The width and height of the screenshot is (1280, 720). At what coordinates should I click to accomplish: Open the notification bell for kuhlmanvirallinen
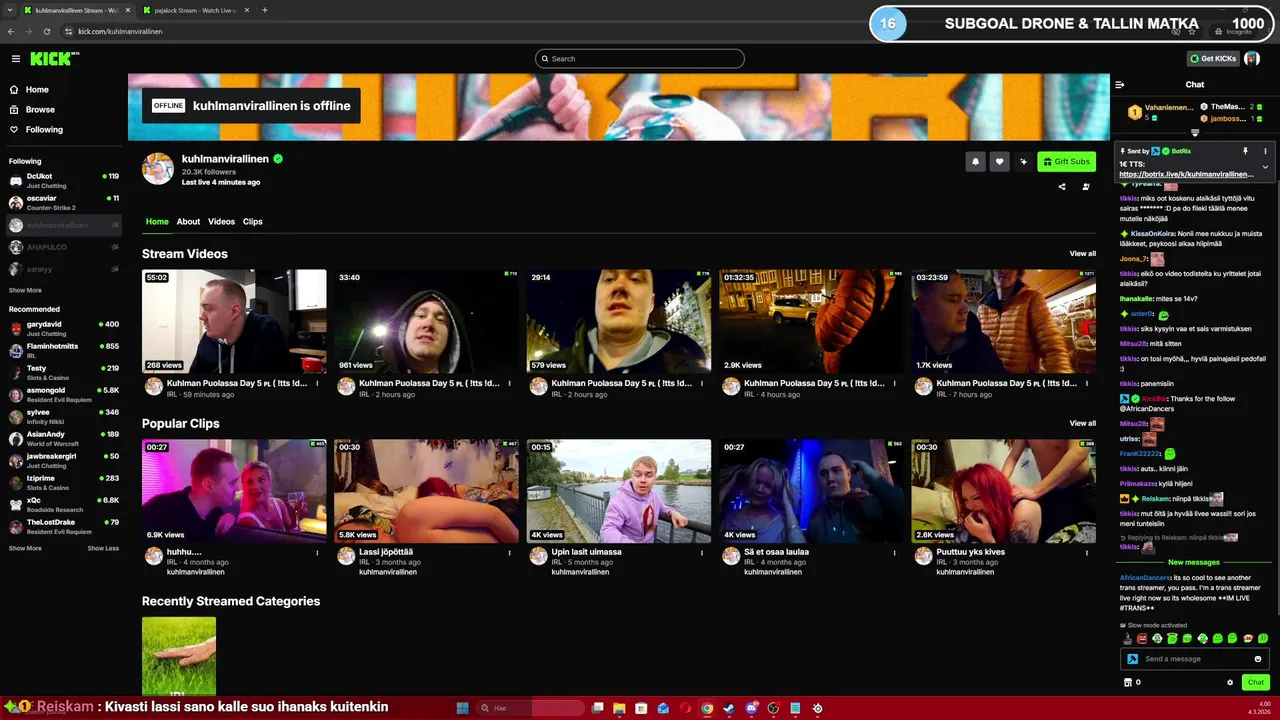coord(976,162)
